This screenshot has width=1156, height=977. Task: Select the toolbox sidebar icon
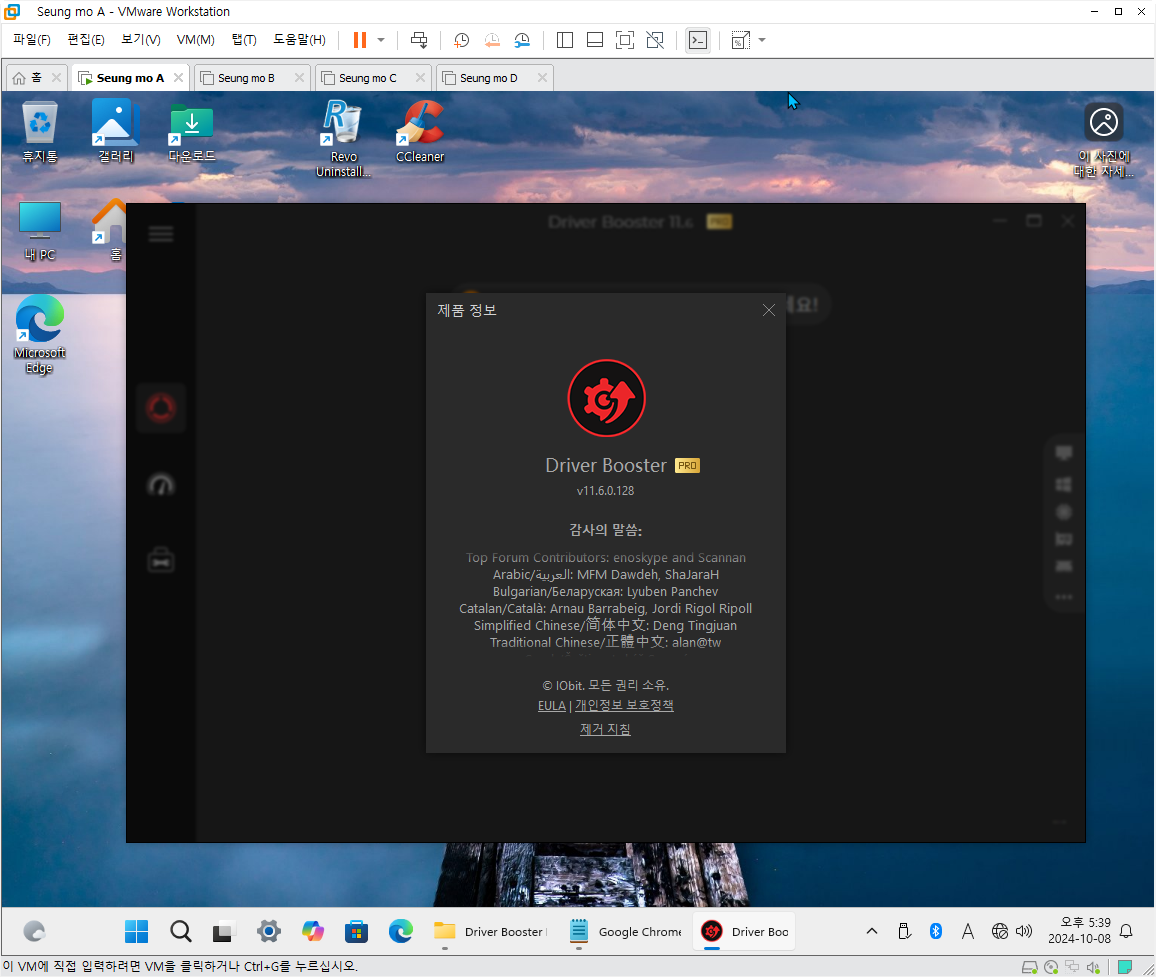pyautogui.click(x=161, y=560)
